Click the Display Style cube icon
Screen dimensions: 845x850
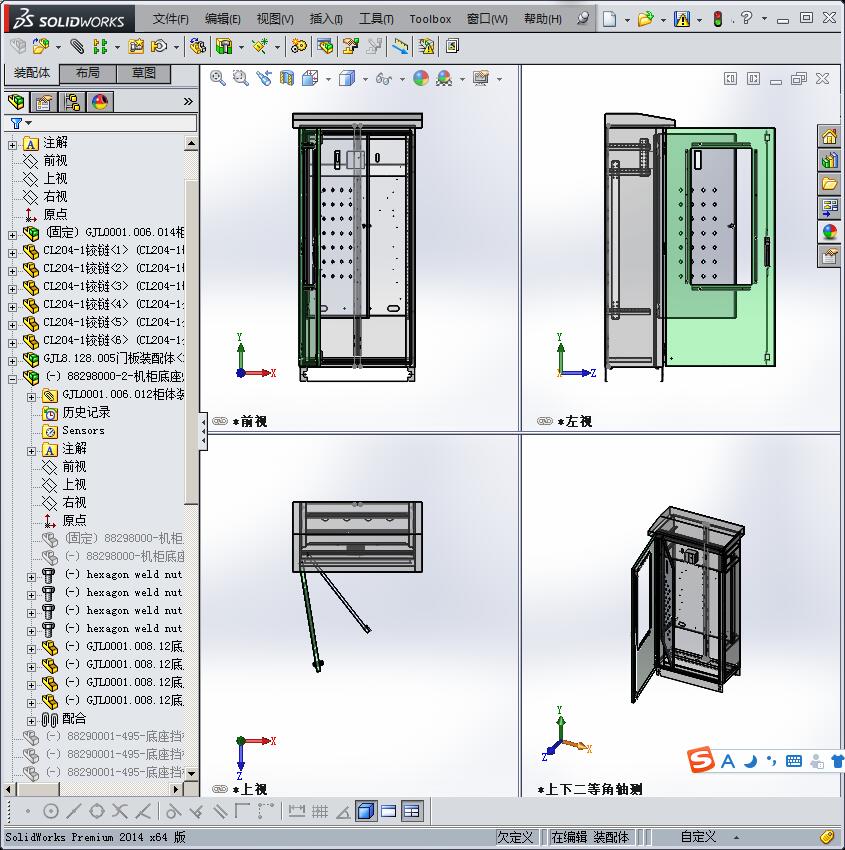pyautogui.click(x=347, y=79)
